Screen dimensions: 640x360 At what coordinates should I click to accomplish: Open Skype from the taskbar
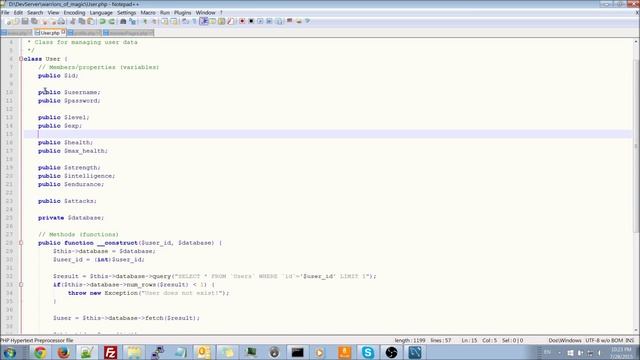click(x=367, y=353)
